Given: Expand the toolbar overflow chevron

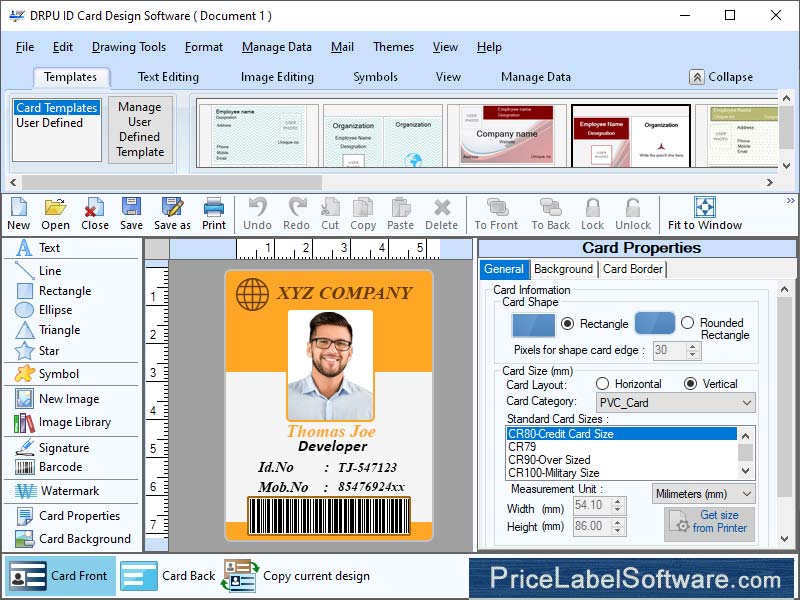Looking at the screenshot, I should 790,201.
